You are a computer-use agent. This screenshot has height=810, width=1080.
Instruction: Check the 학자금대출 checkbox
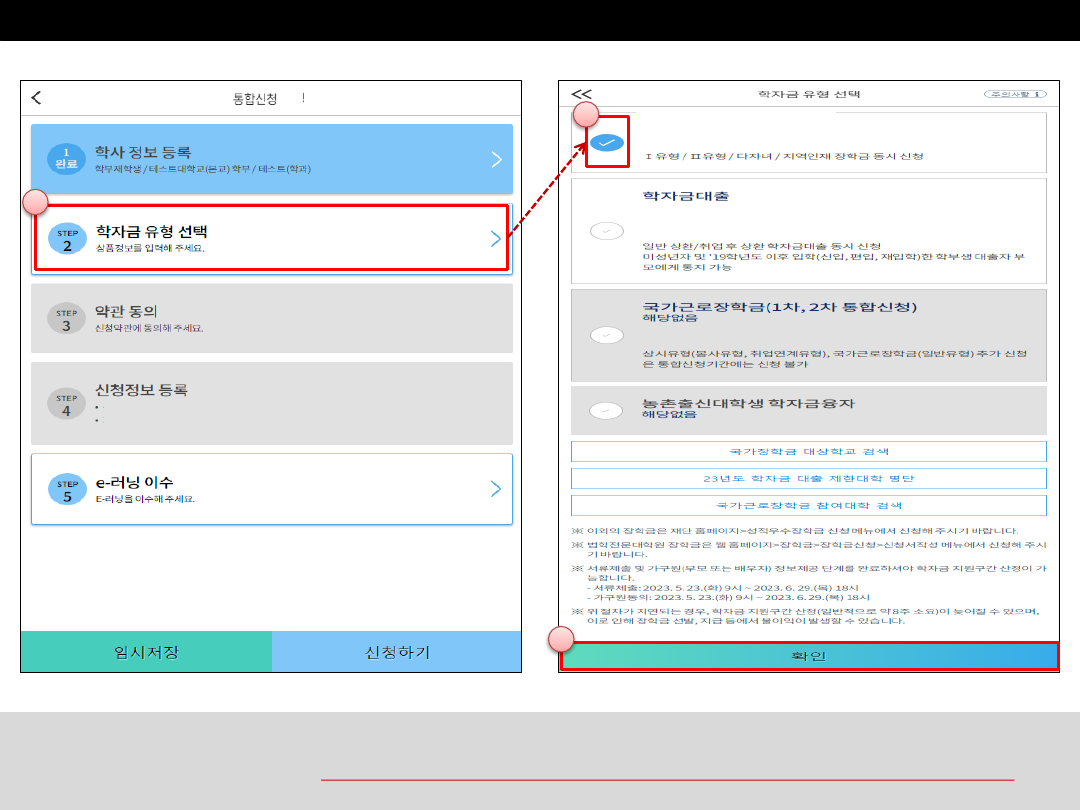click(606, 231)
